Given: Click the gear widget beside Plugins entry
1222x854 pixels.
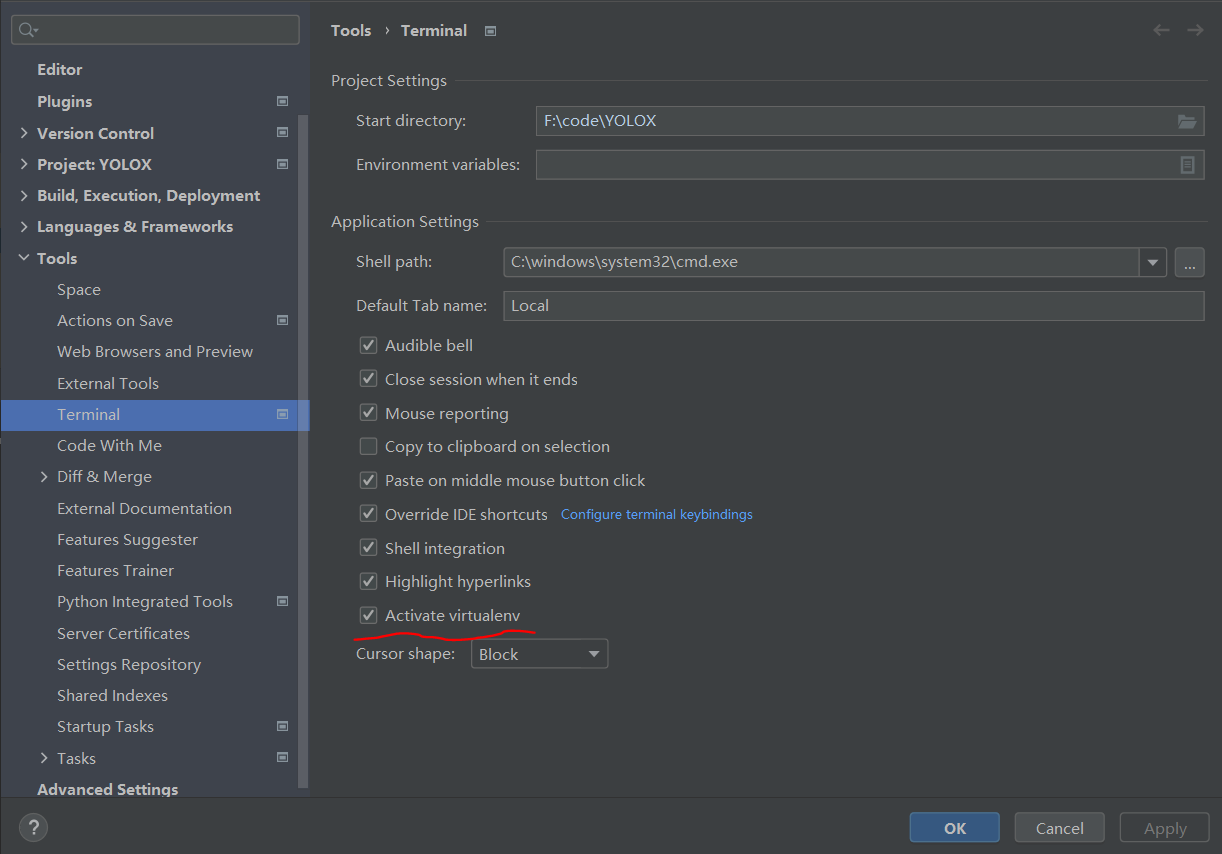Looking at the screenshot, I should point(282,100).
